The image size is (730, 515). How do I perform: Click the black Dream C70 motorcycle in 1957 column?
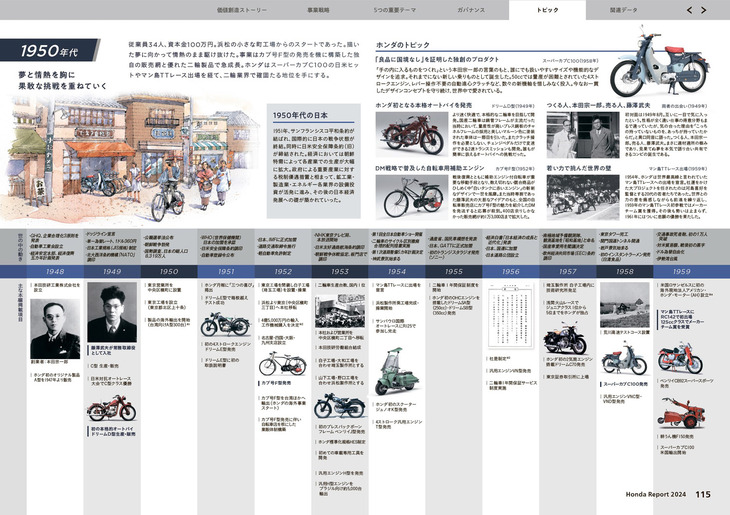pyautogui.click(x=565, y=340)
